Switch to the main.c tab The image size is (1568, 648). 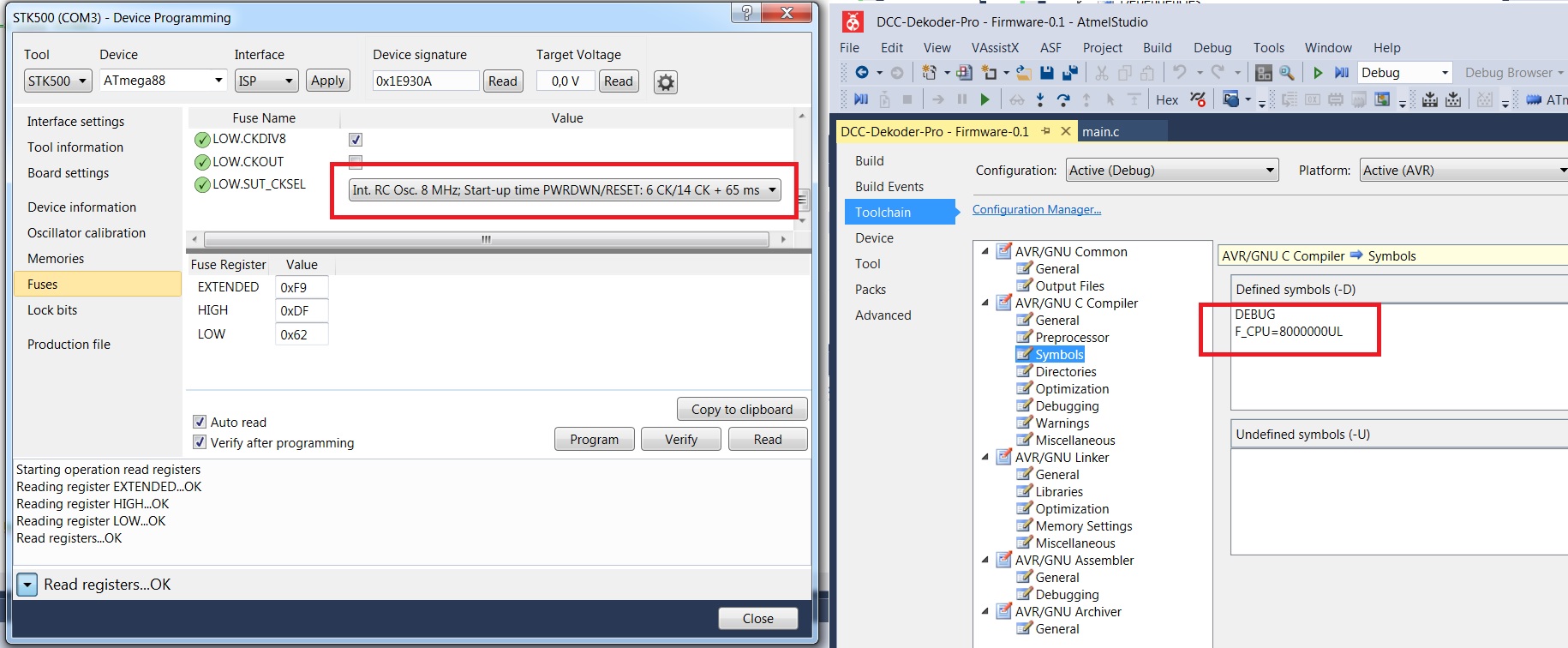coord(1100,131)
